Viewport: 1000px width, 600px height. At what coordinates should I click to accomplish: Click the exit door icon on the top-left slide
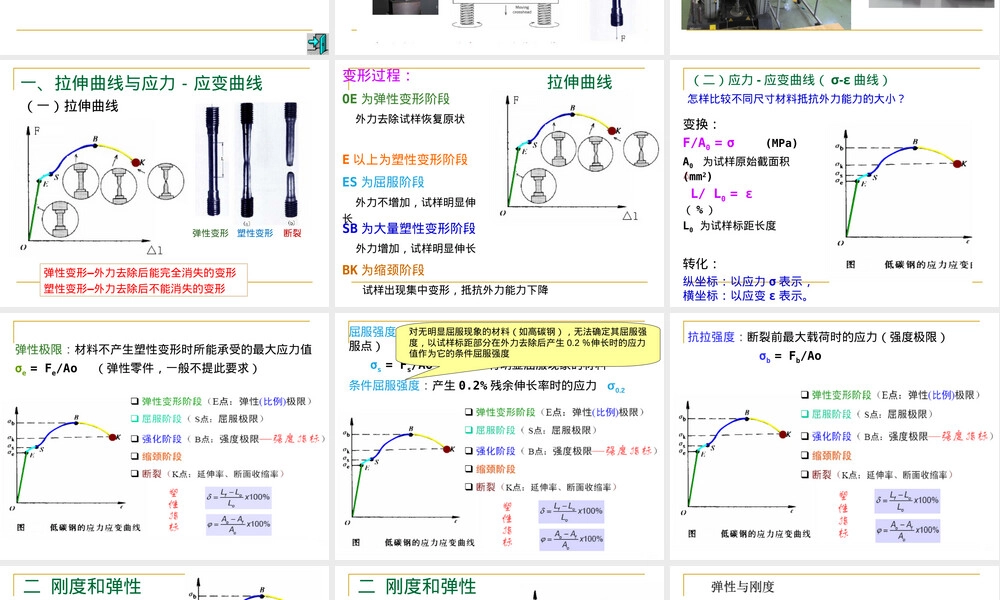point(318,43)
